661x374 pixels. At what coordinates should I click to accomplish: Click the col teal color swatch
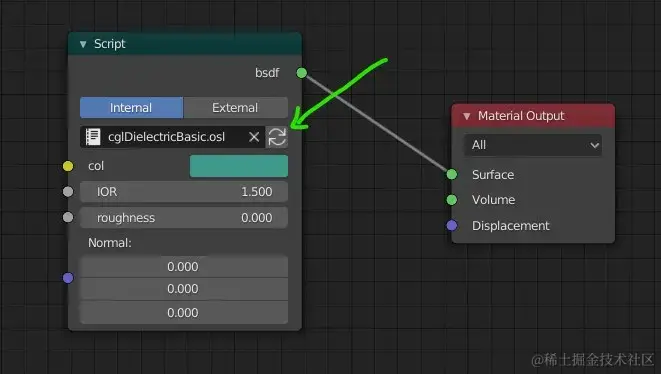[x=239, y=166]
